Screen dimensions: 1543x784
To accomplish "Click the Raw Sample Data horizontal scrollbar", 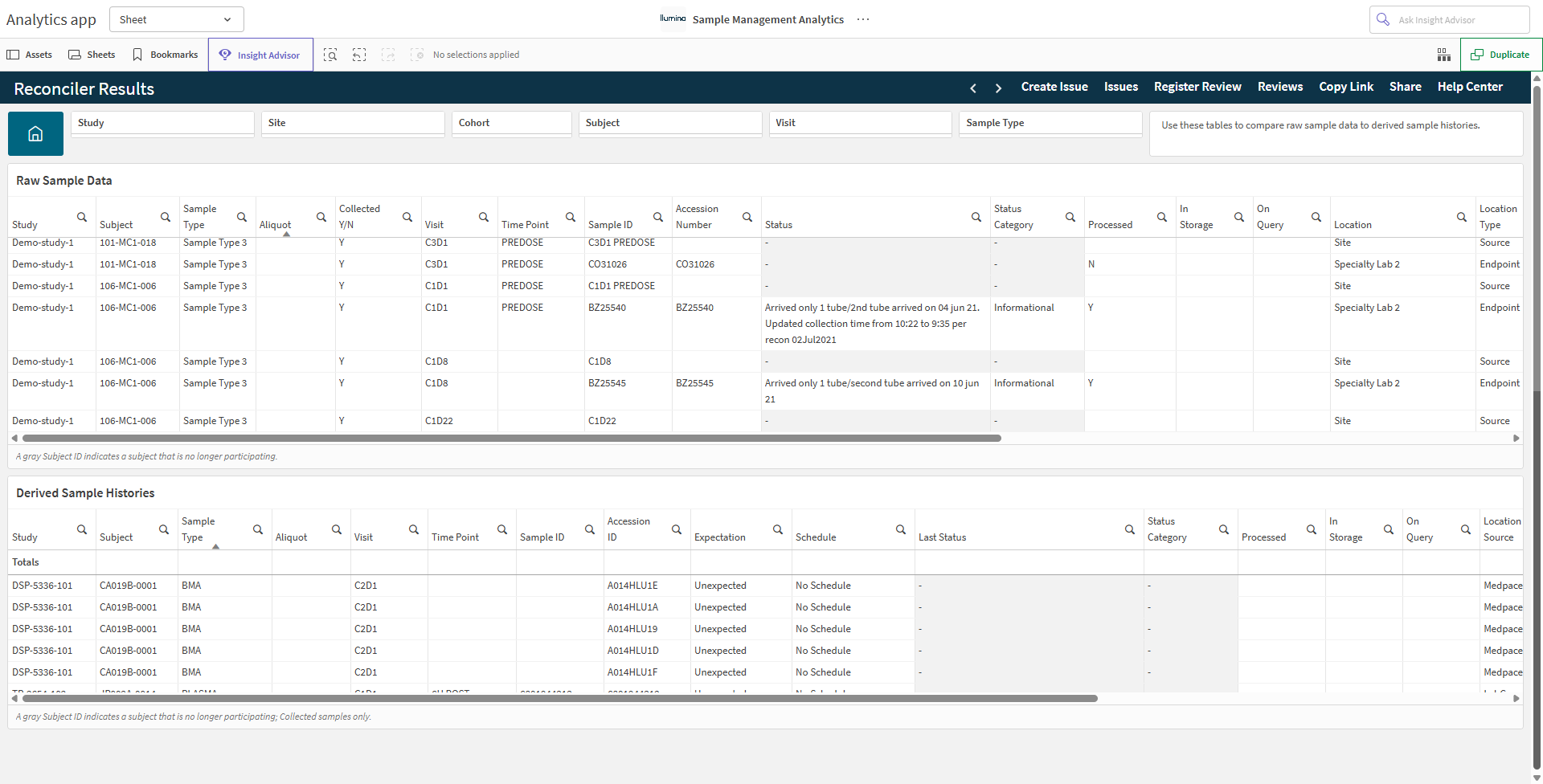I will click(x=511, y=439).
